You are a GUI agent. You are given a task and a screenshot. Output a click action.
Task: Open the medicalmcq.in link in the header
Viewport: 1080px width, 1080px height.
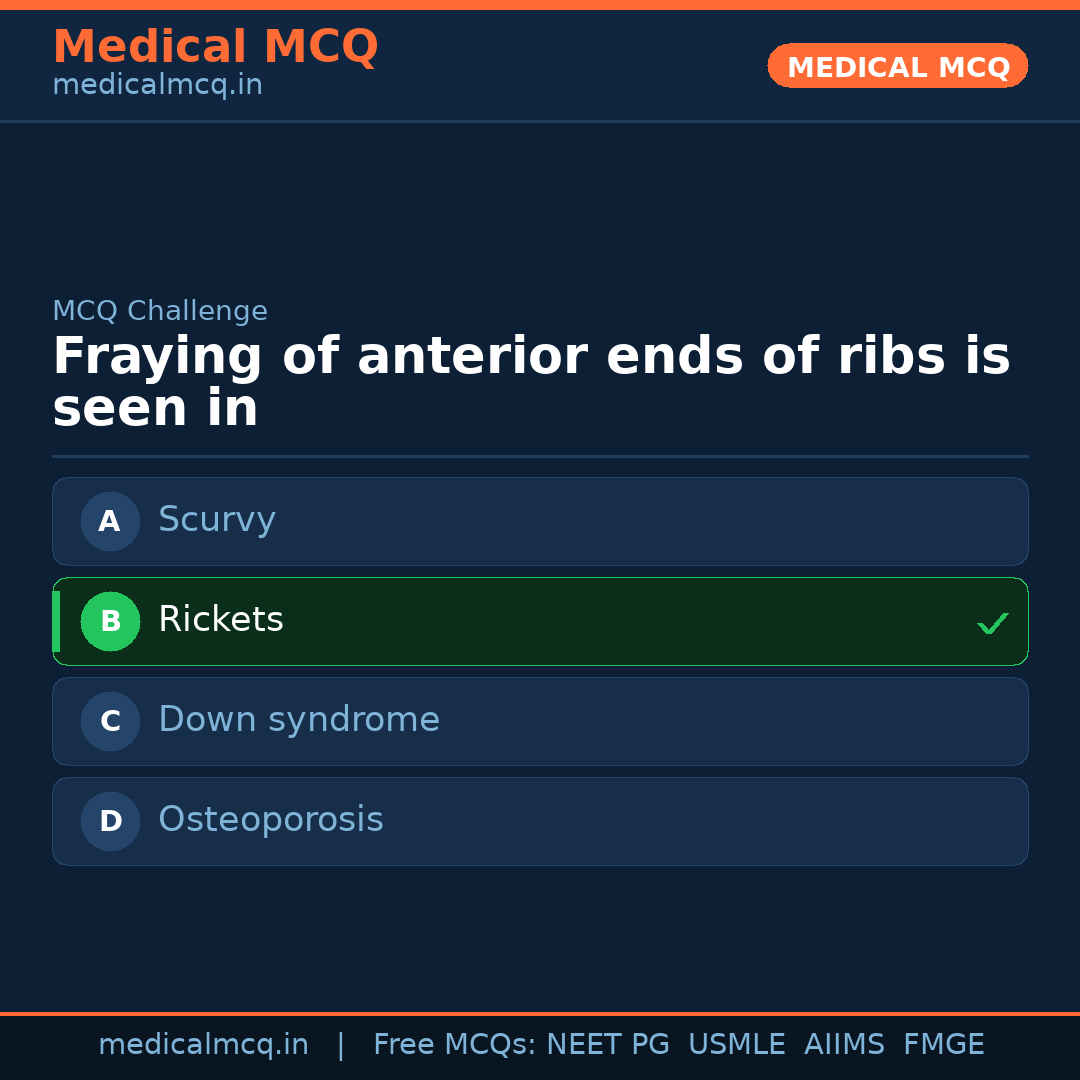tap(157, 86)
